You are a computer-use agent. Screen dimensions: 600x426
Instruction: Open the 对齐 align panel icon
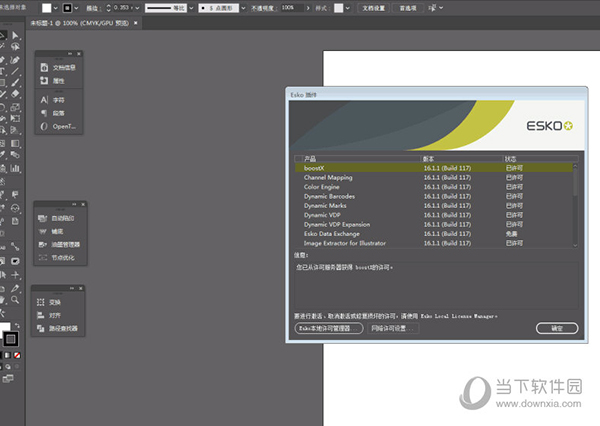41,315
